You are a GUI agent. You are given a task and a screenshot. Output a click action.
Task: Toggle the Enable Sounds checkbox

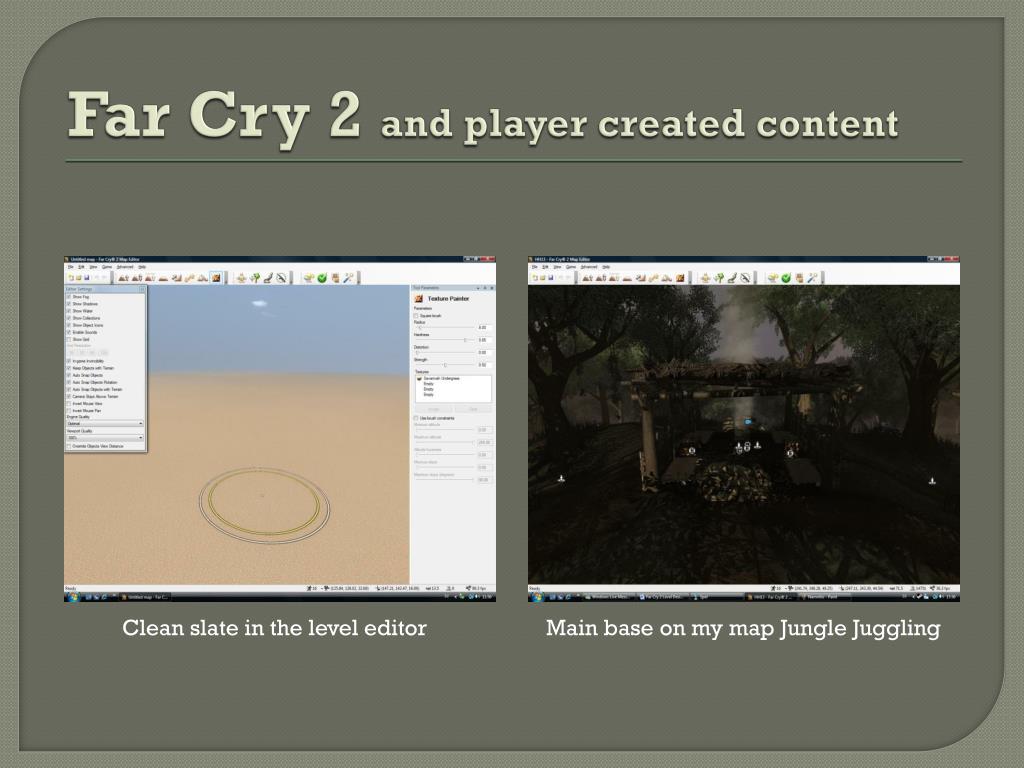coord(69,332)
